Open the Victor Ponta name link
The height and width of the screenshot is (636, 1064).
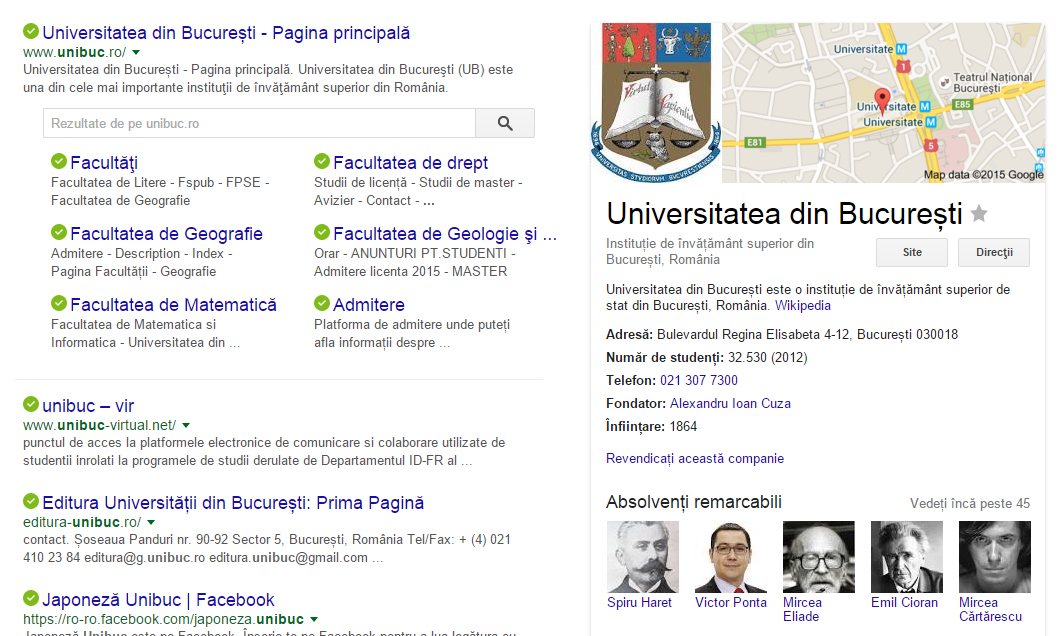click(731, 602)
